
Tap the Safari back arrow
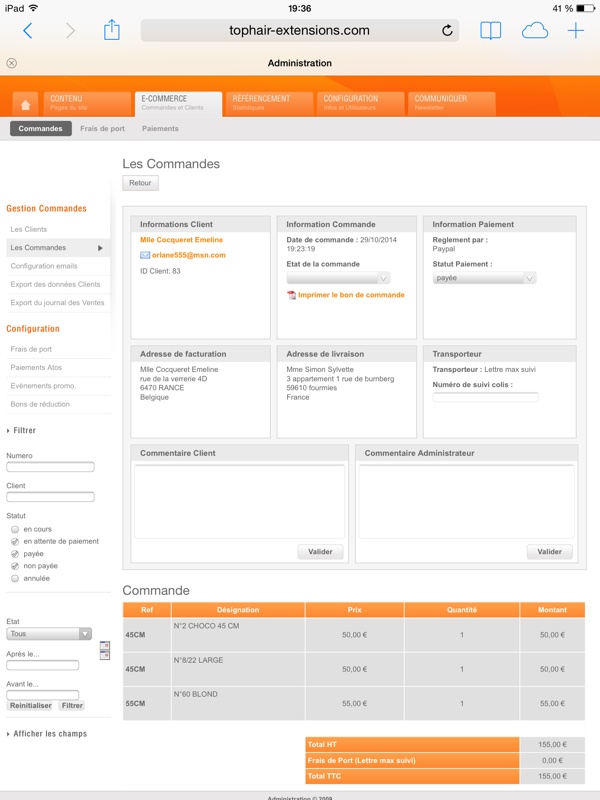(x=27, y=31)
